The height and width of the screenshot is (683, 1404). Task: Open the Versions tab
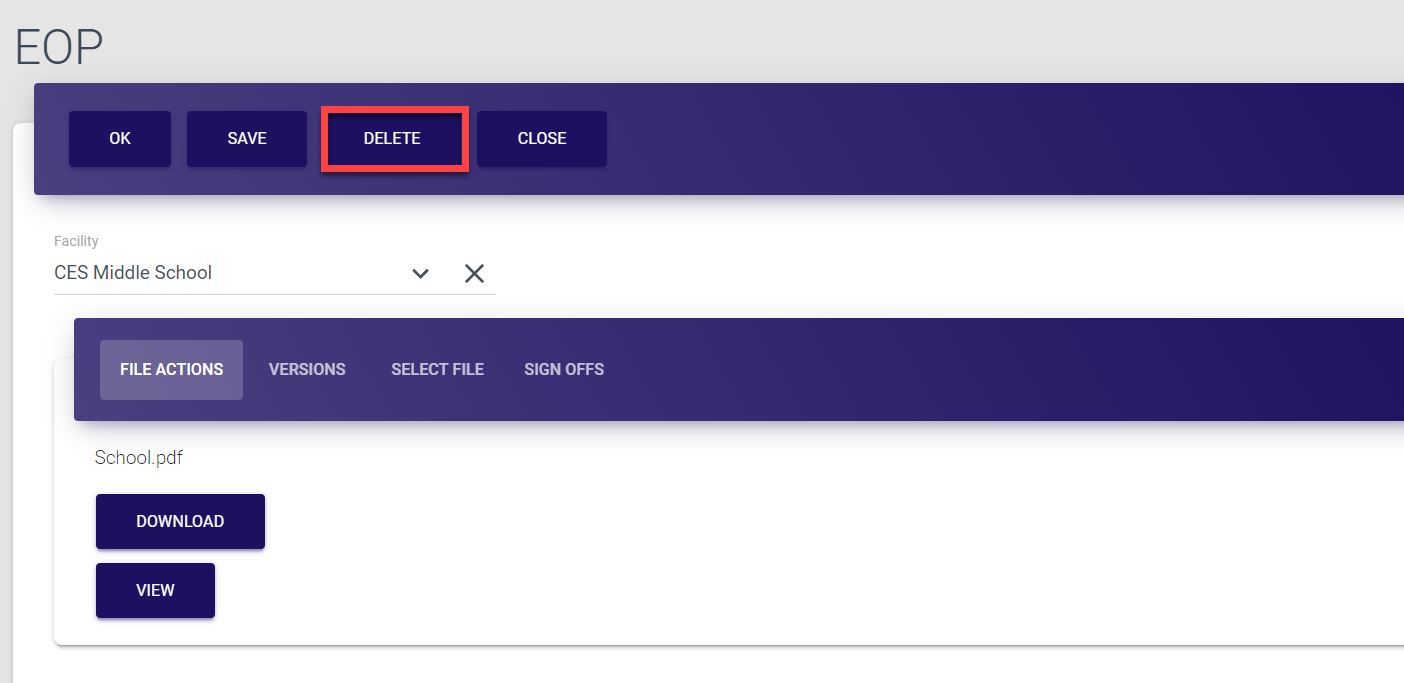307,370
